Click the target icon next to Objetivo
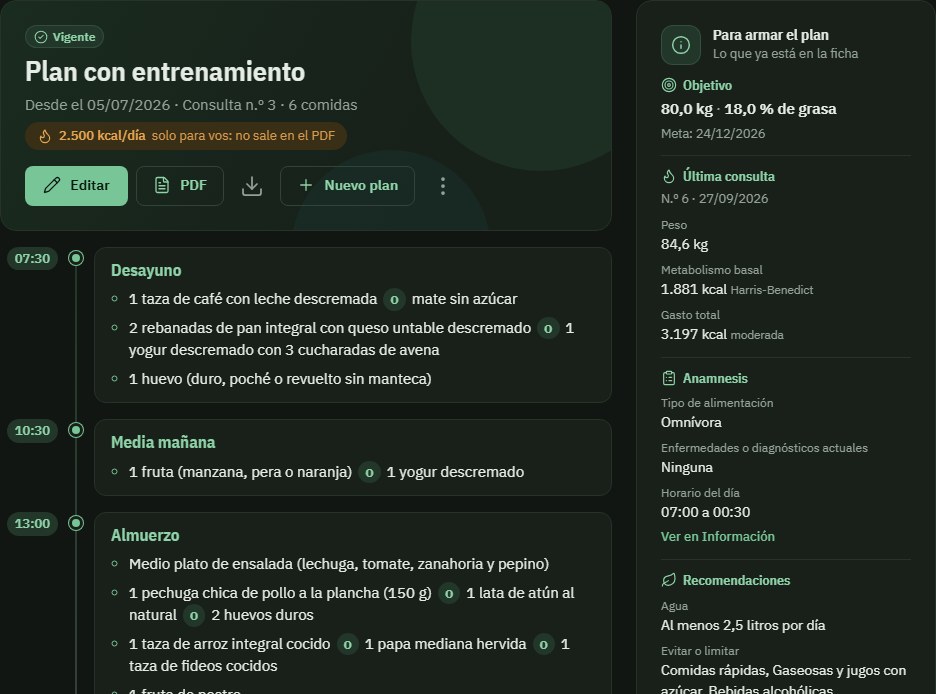The image size is (936, 694). coord(669,85)
